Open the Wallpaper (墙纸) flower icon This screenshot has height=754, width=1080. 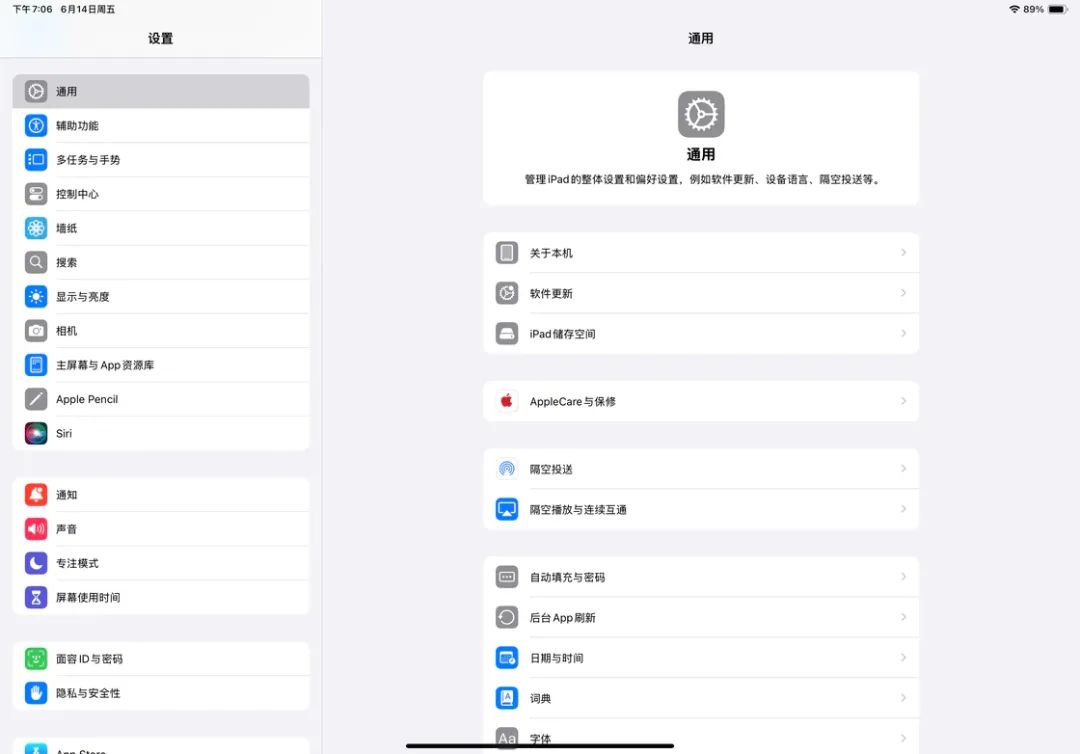[36, 228]
